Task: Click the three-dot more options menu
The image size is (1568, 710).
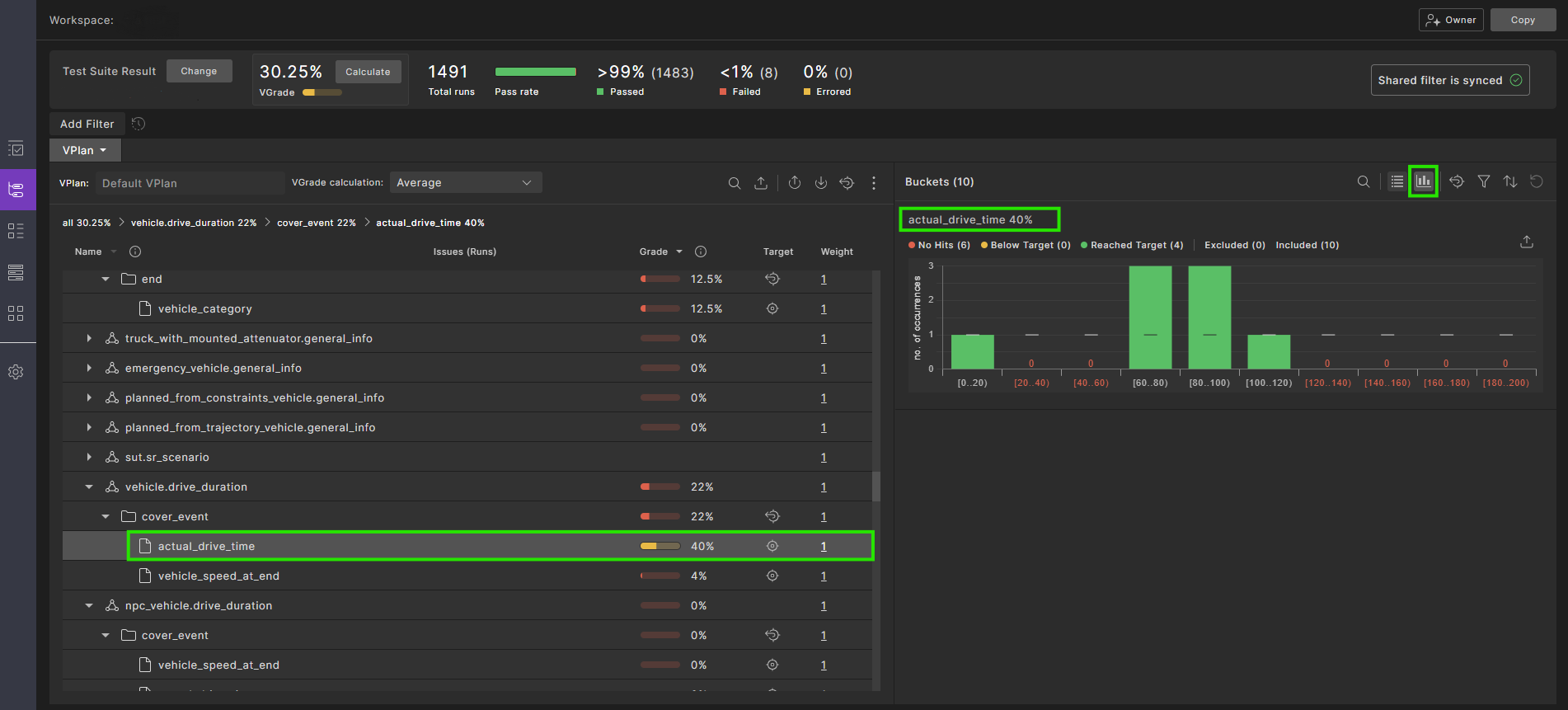Action: tap(874, 183)
